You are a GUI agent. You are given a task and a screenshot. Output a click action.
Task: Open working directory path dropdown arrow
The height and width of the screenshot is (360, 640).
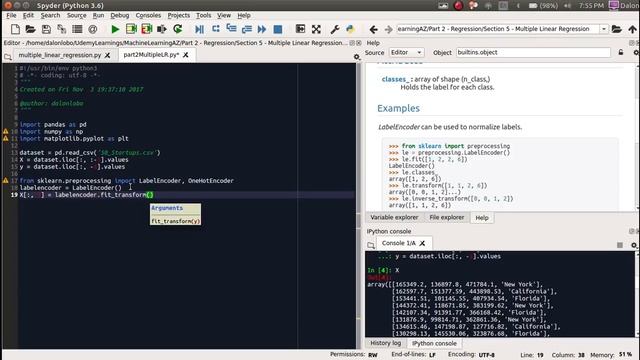pos(604,29)
